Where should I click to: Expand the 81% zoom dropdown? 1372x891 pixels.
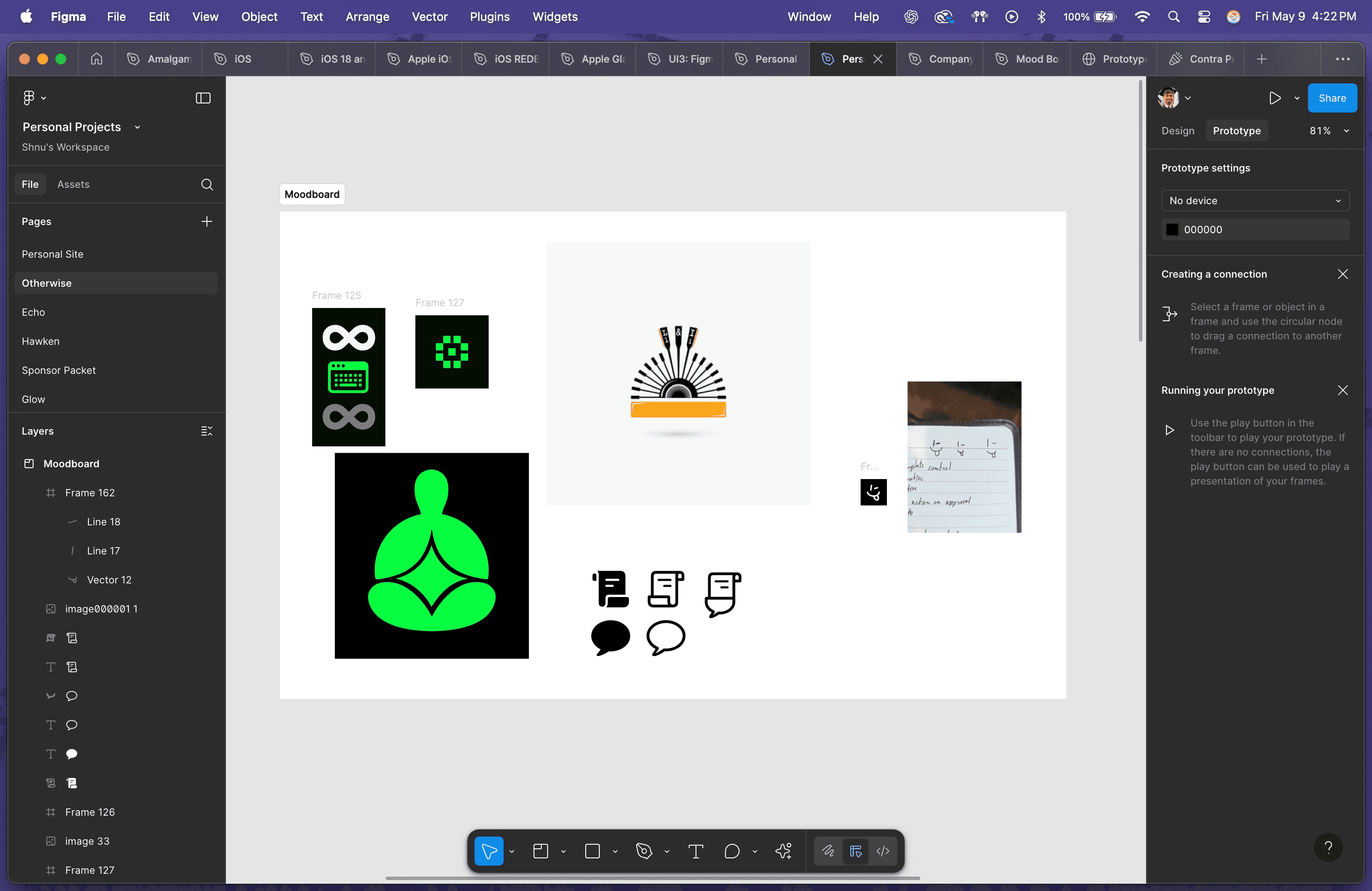pyautogui.click(x=1347, y=131)
